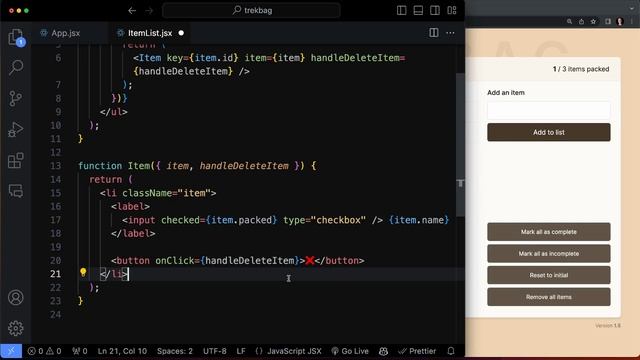Open the chat panel icon in activity bar
Viewport: 640px width, 360px height.
click(16, 191)
